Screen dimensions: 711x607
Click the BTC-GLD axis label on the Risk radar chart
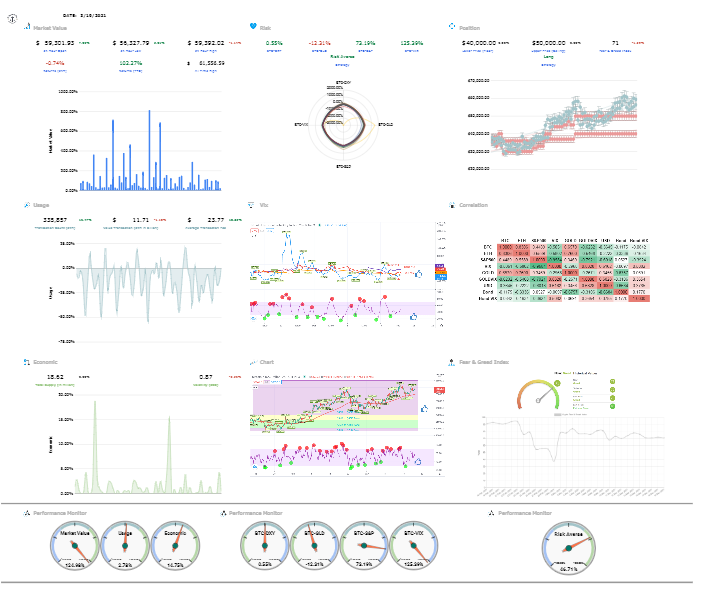(x=386, y=124)
